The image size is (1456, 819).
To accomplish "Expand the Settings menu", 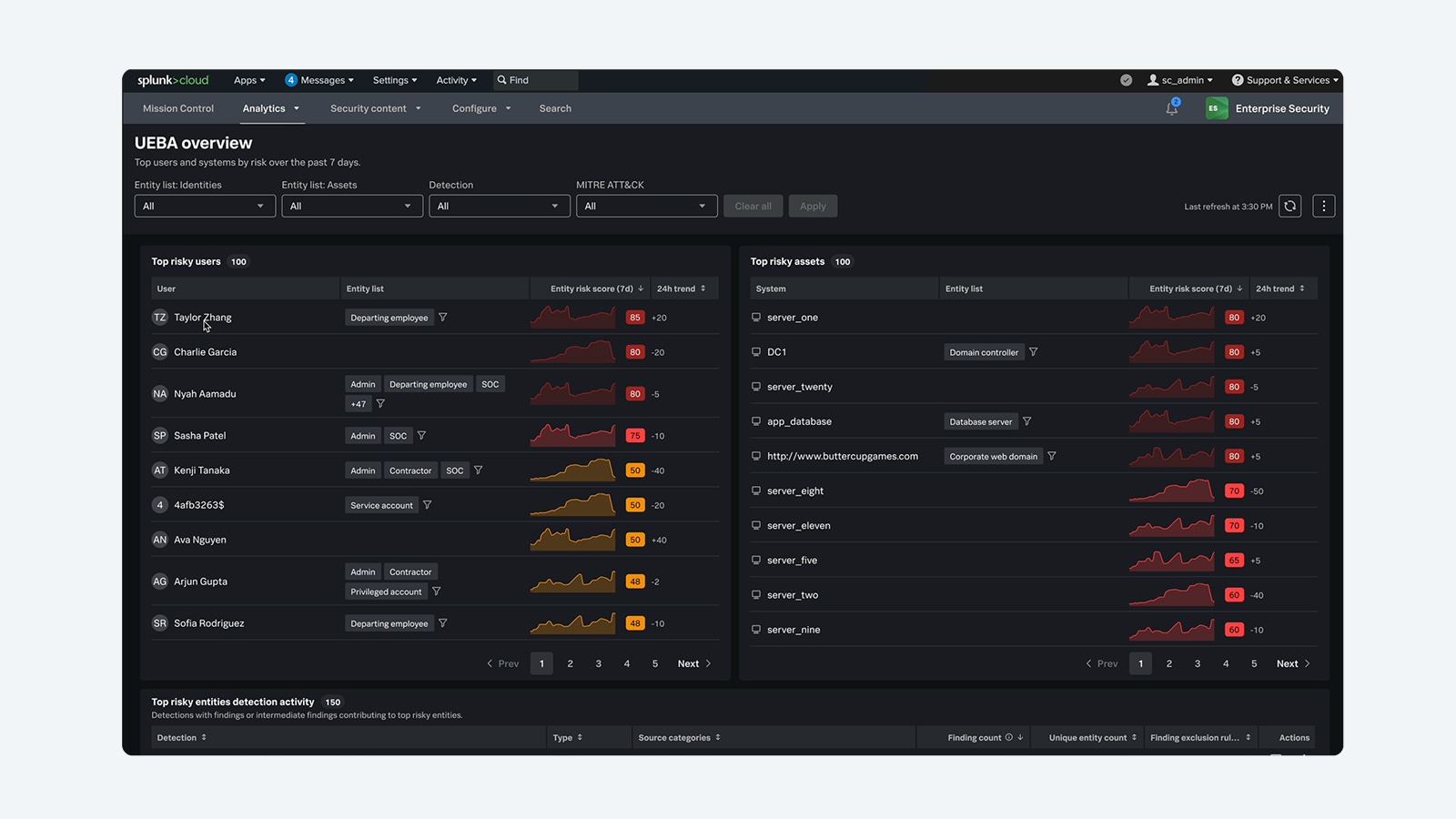I will [x=395, y=80].
